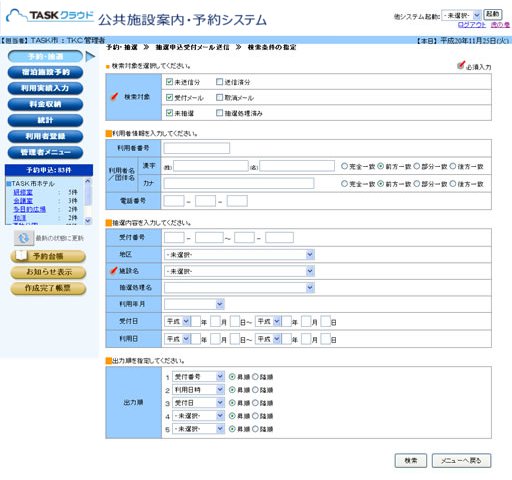Click the blue arrow beside 予約・抽選
The image size is (512, 480).
point(90,56)
